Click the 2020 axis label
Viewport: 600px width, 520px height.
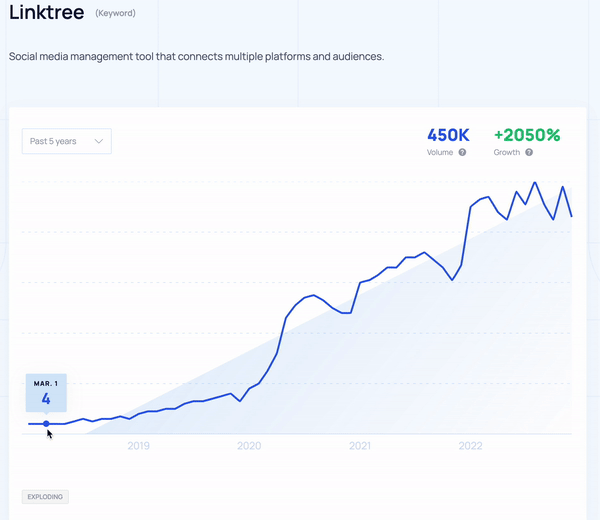(x=249, y=446)
